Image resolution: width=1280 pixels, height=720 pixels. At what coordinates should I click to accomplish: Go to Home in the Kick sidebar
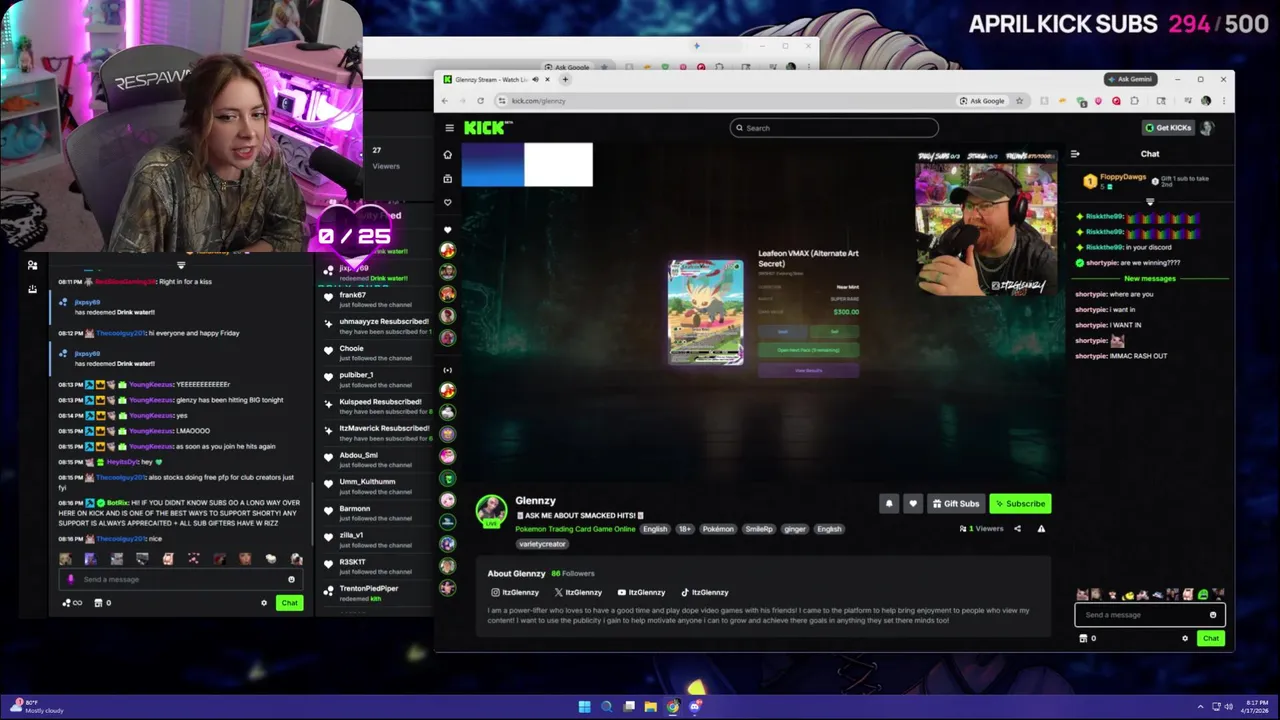point(448,155)
